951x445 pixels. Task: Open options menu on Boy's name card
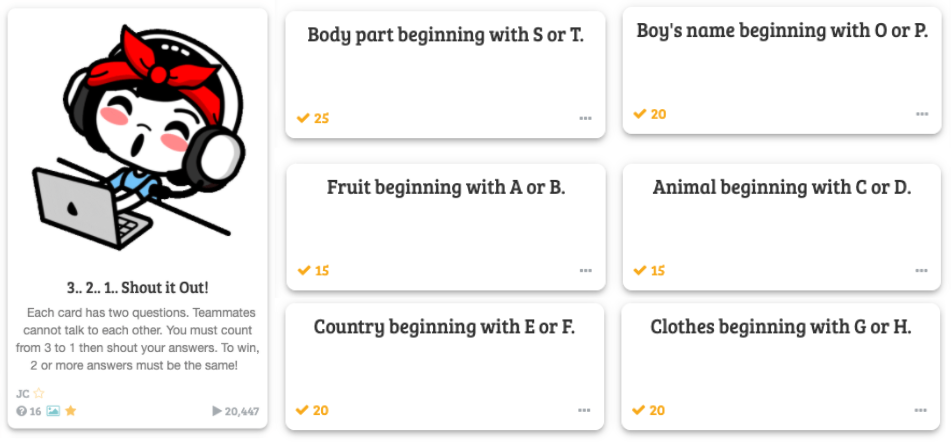[x=922, y=114]
